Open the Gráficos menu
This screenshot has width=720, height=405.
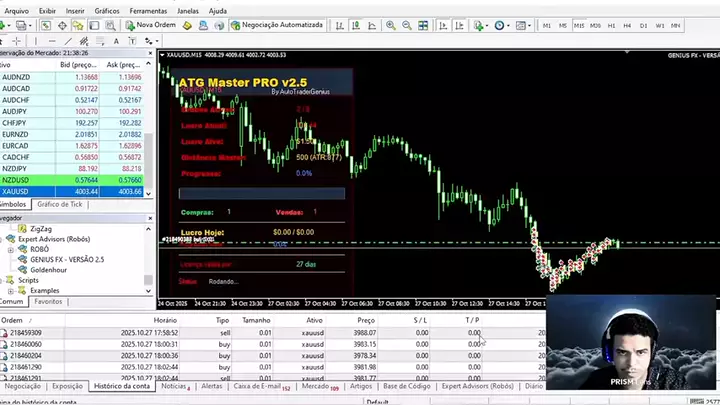(x=106, y=10)
